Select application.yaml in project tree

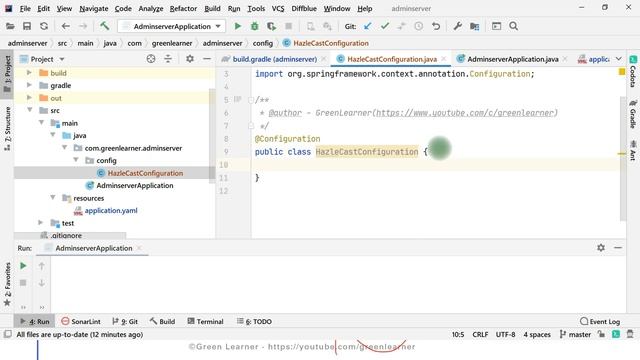point(111,211)
